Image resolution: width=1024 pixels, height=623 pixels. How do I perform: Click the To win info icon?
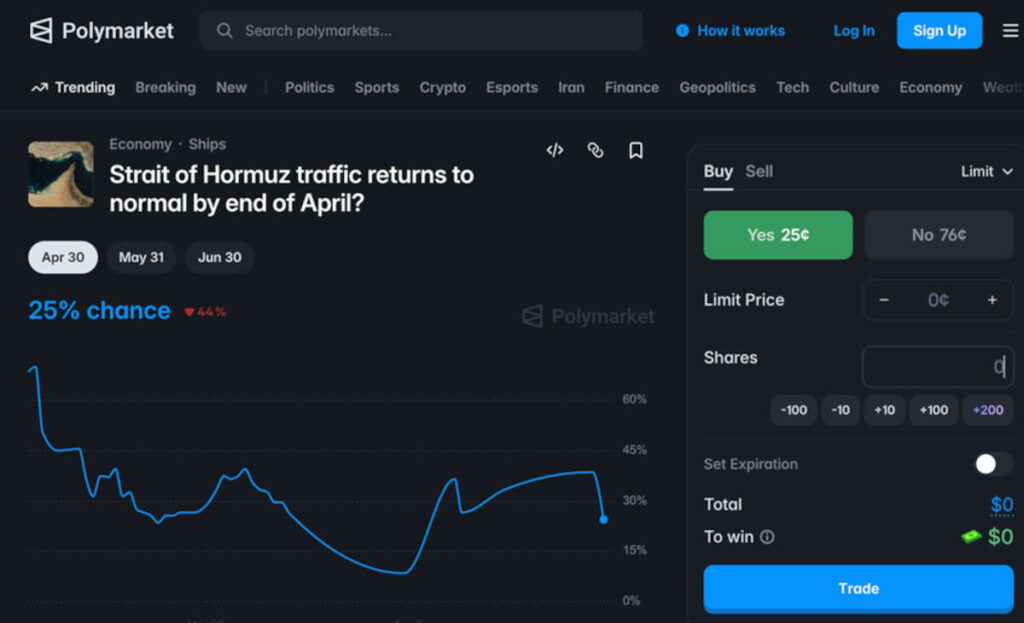[767, 537]
